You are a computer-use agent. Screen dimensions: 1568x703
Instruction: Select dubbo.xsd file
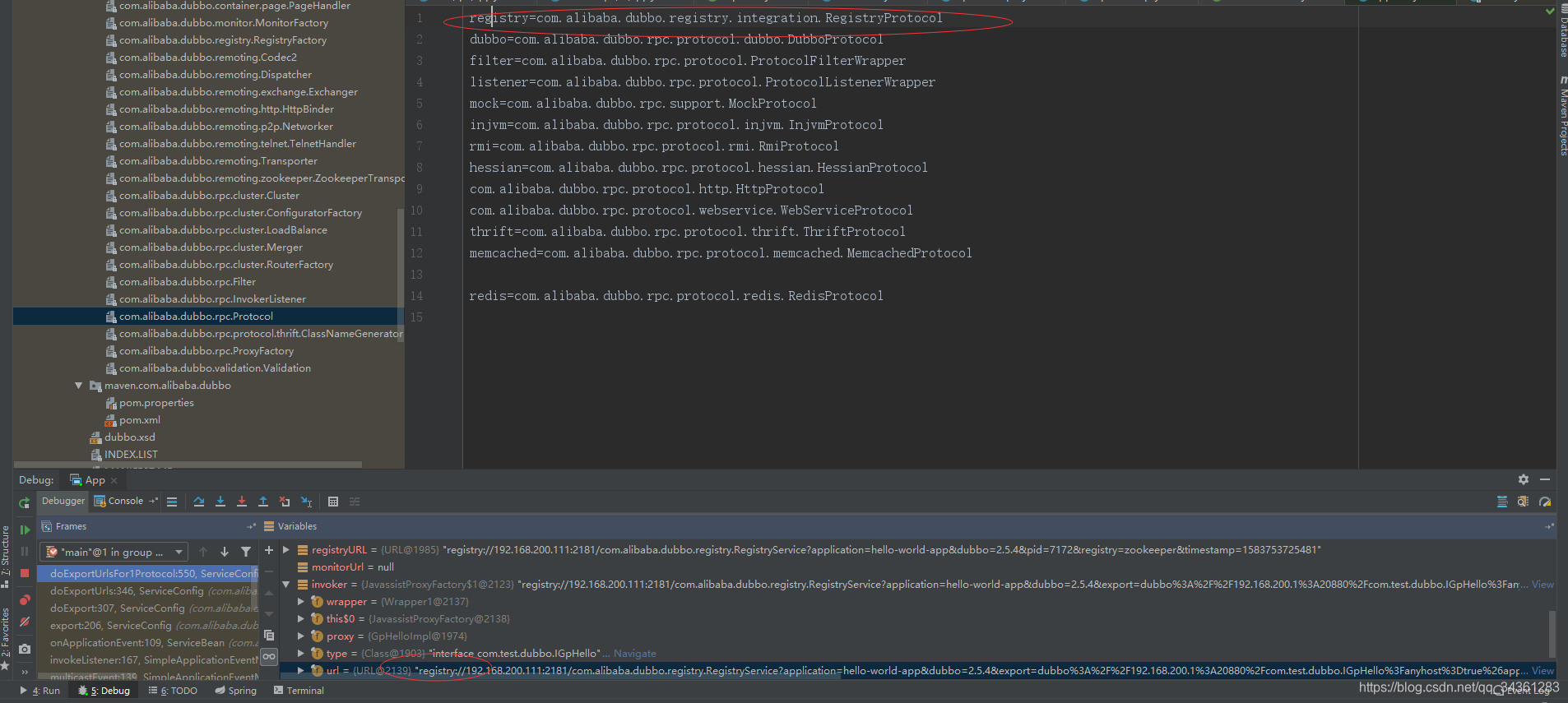click(x=129, y=437)
